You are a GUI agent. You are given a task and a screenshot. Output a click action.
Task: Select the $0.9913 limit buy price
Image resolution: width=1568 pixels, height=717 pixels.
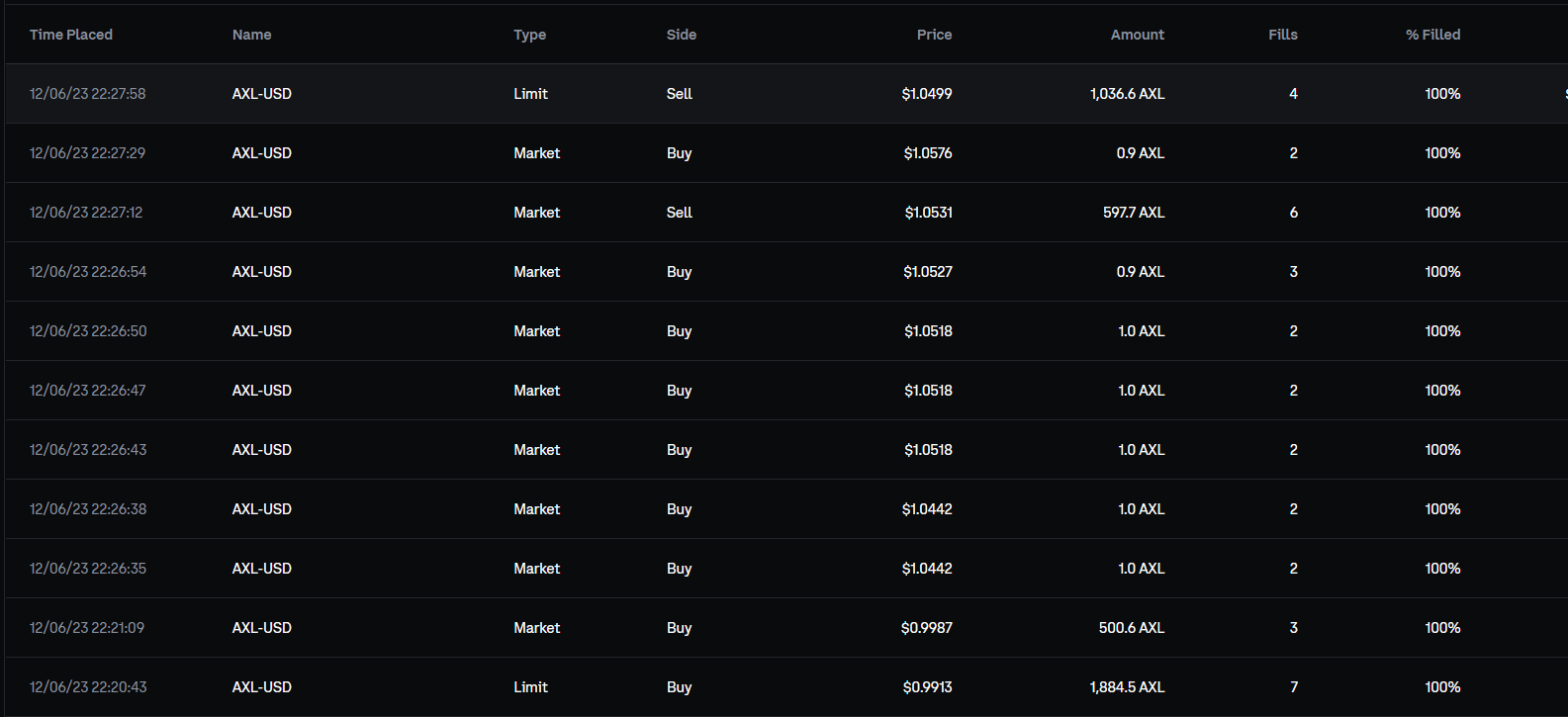[927, 687]
